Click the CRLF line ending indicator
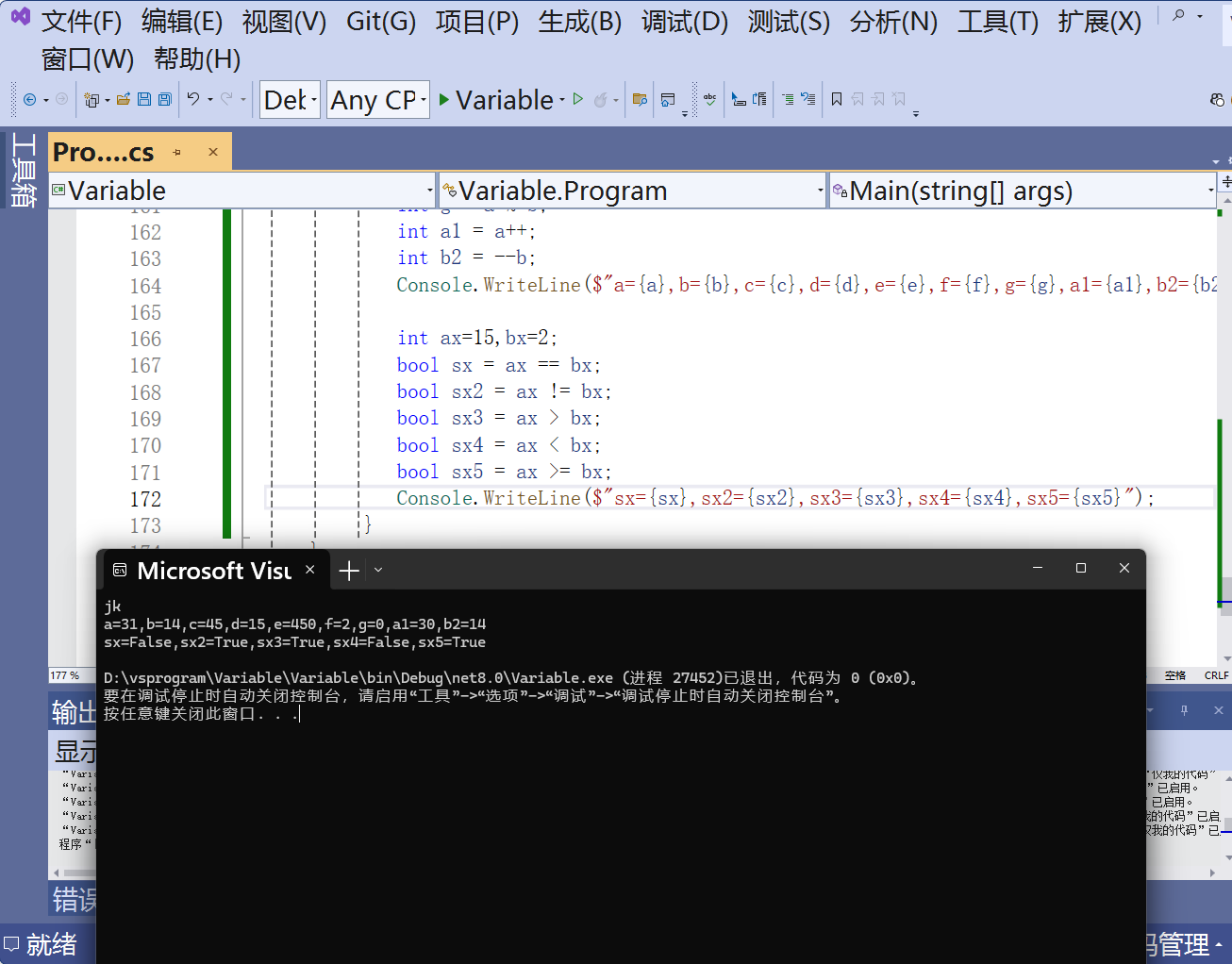The width and height of the screenshot is (1232, 964). click(x=1216, y=675)
